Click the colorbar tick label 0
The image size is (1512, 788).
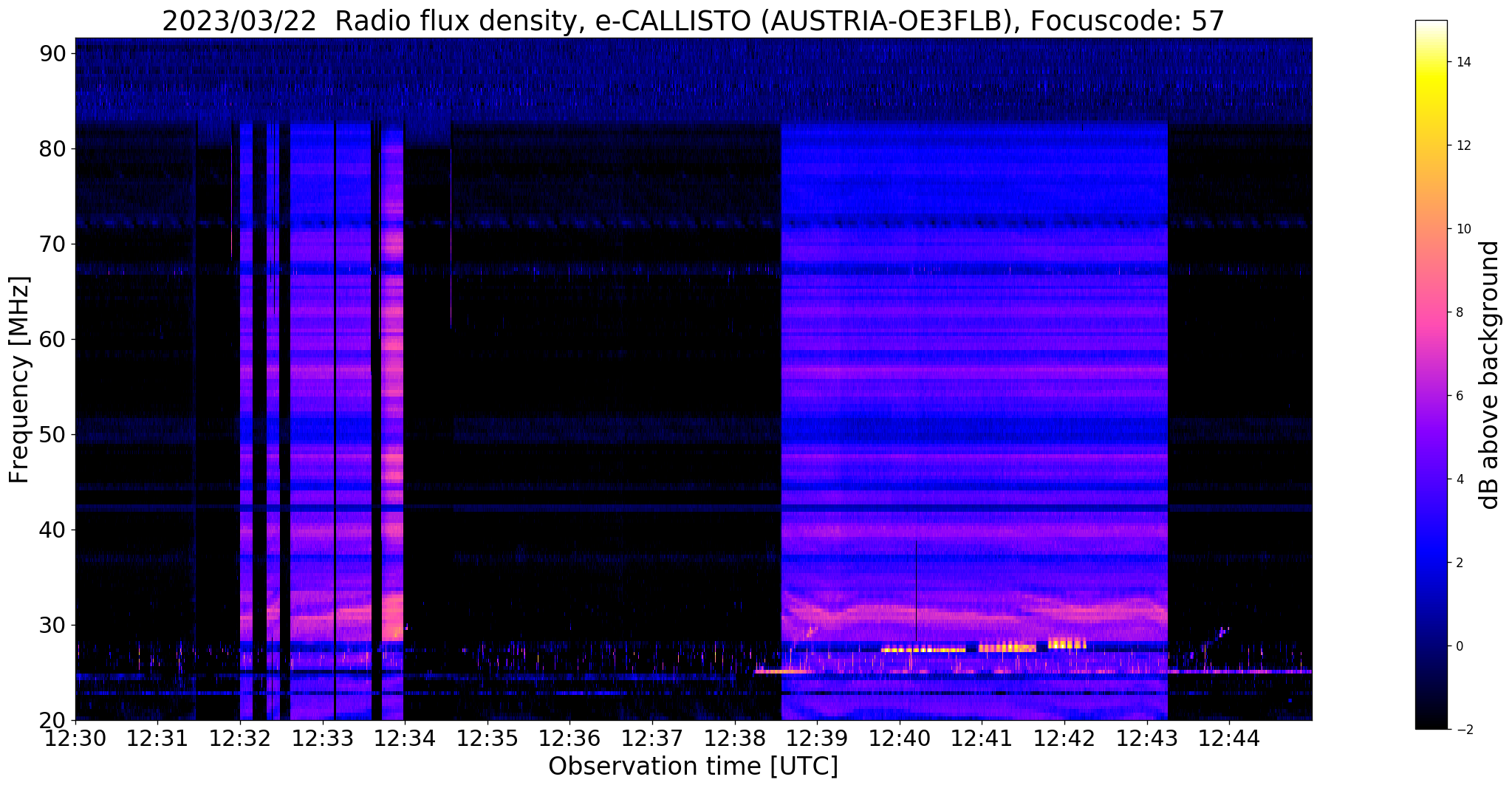1459,646
